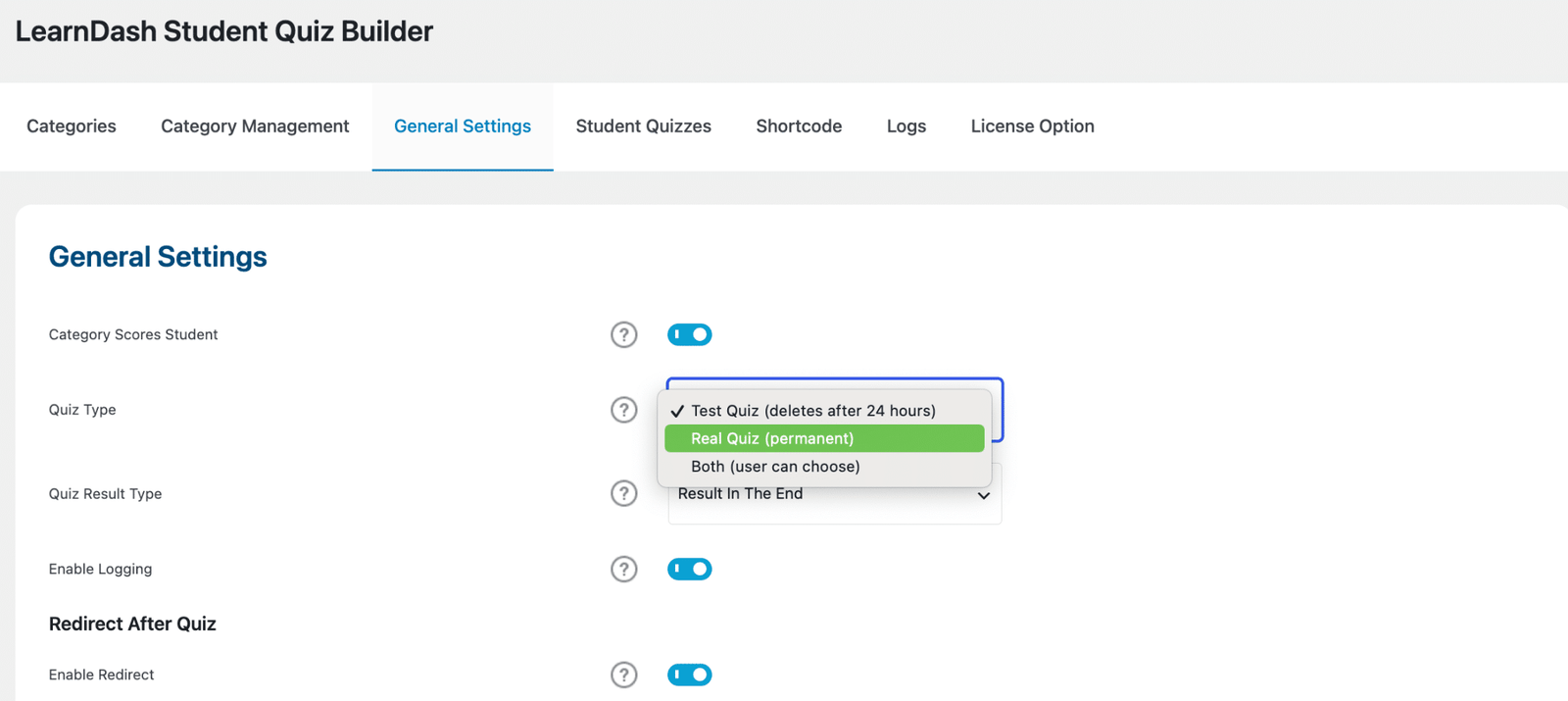
Task: Show help for Quiz Result Type
Action: pyautogui.click(x=623, y=493)
